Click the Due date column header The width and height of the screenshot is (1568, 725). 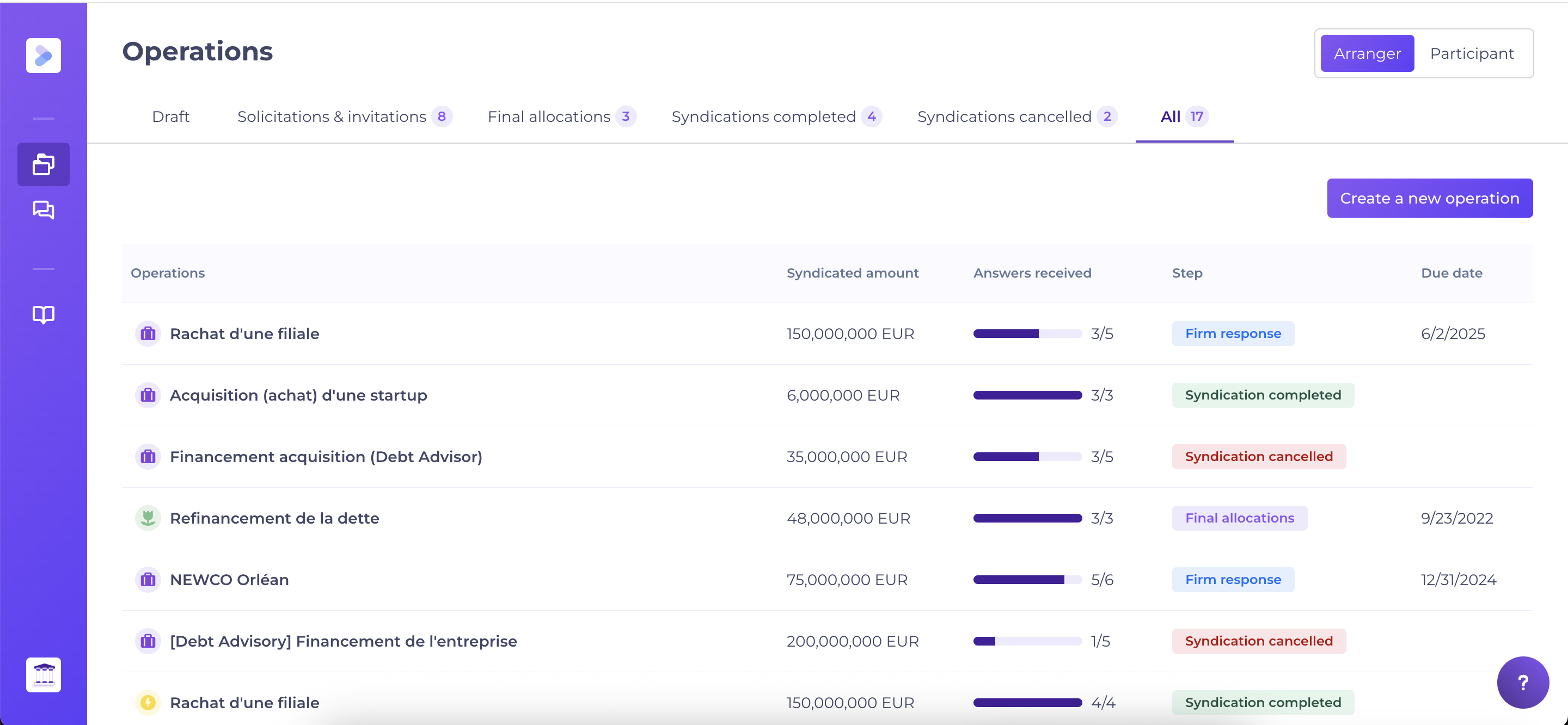pyautogui.click(x=1451, y=273)
